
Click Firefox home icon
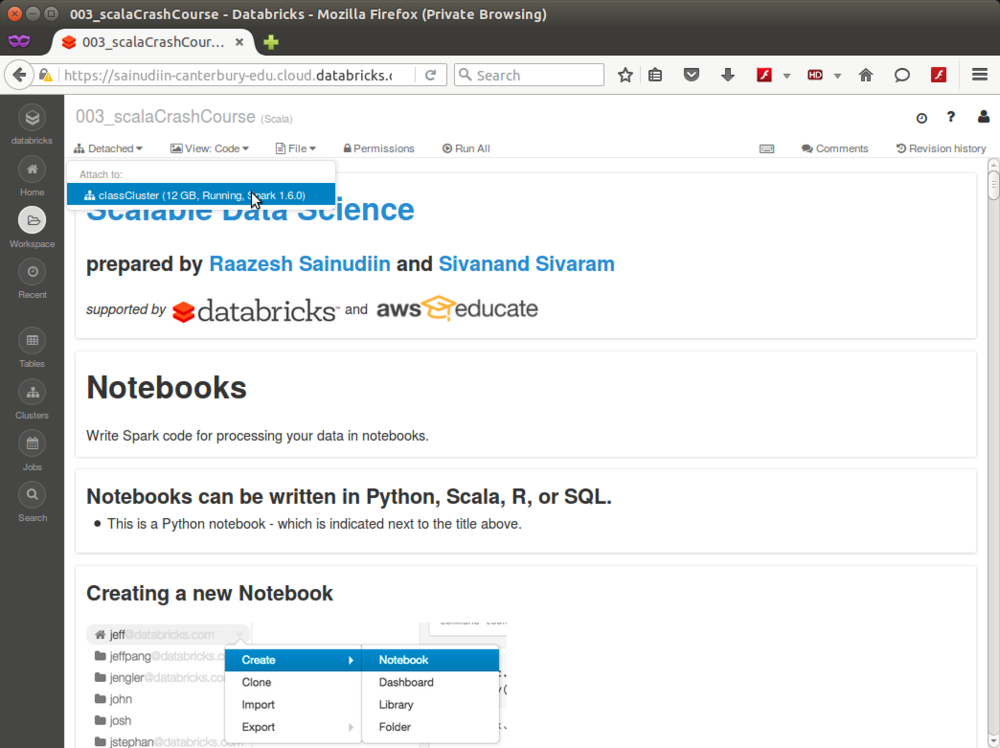[865, 75]
